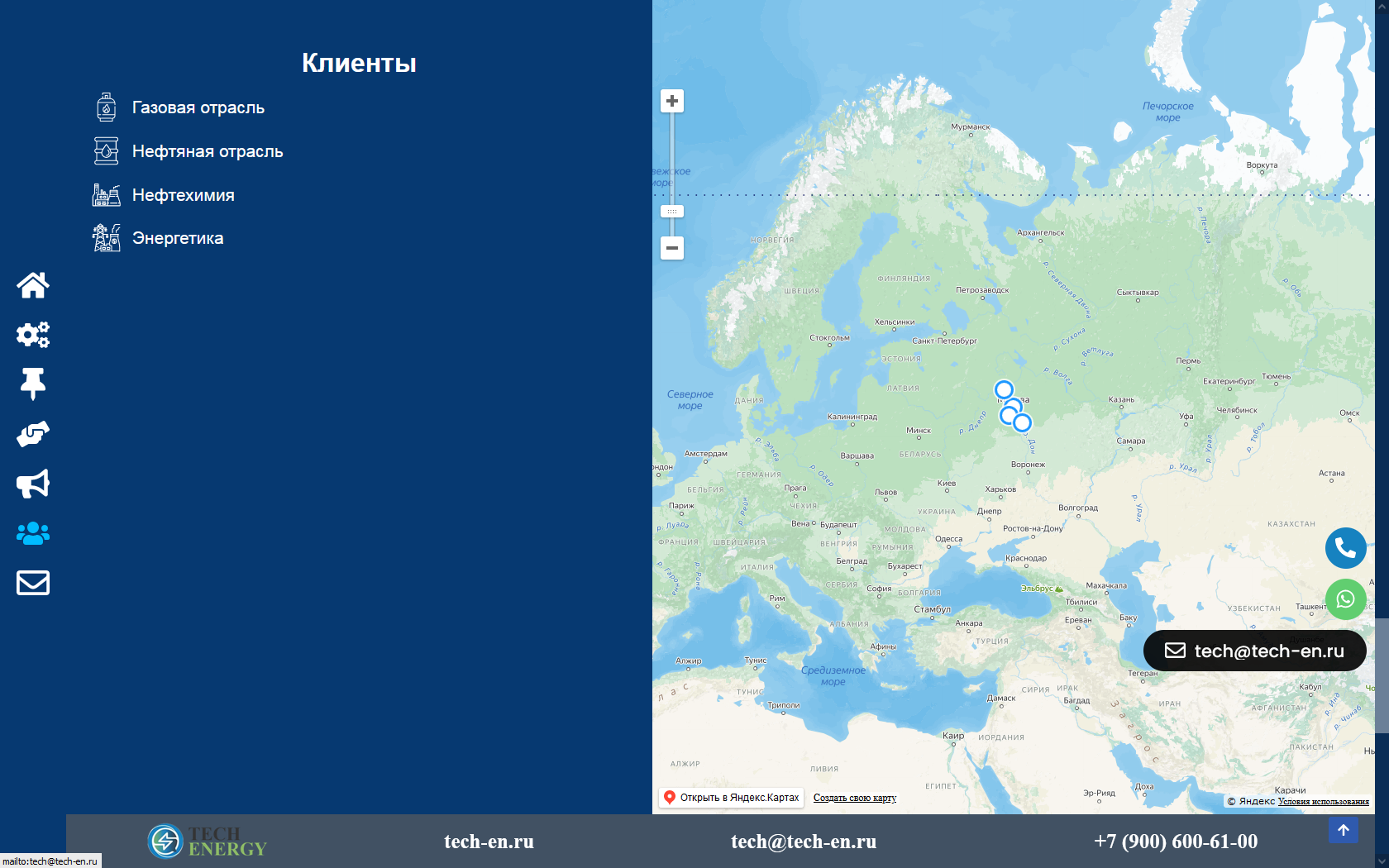This screenshot has height=868, width=1389.
Task: Click the Минск label on the map
Action: coord(919,430)
